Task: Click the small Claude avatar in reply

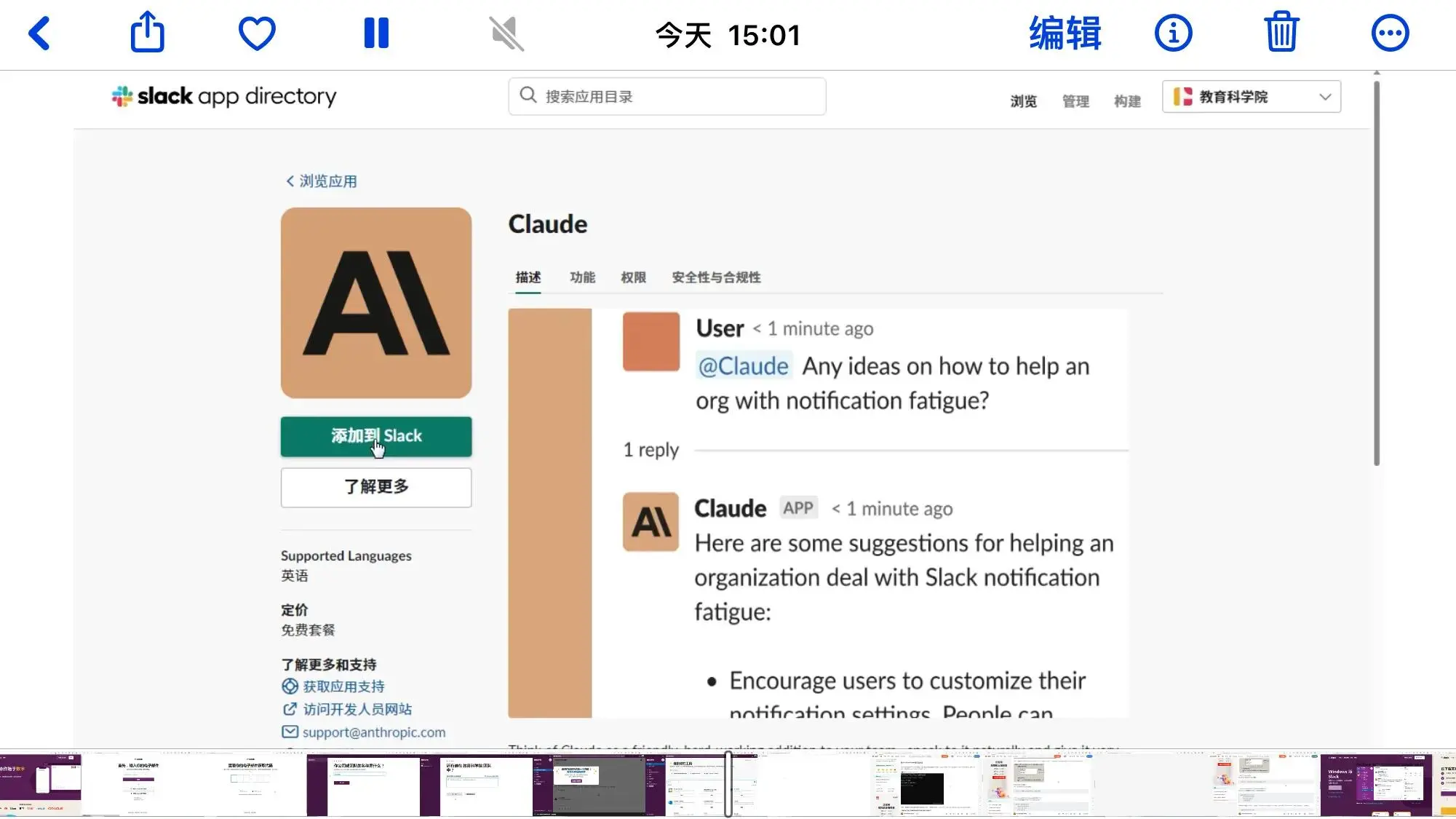Action: pos(651,522)
